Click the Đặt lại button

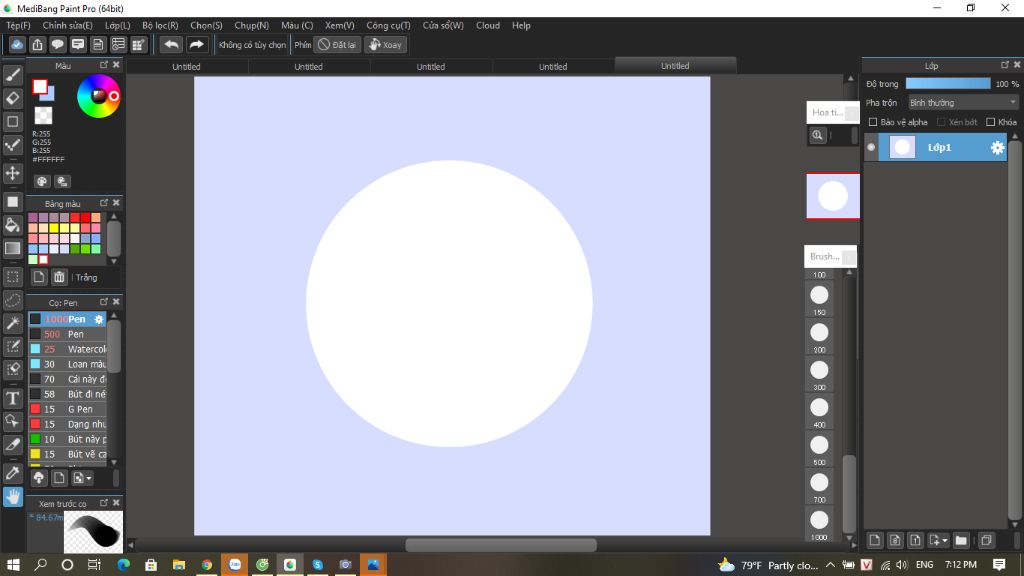pyautogui.click(x=337, y=44)
